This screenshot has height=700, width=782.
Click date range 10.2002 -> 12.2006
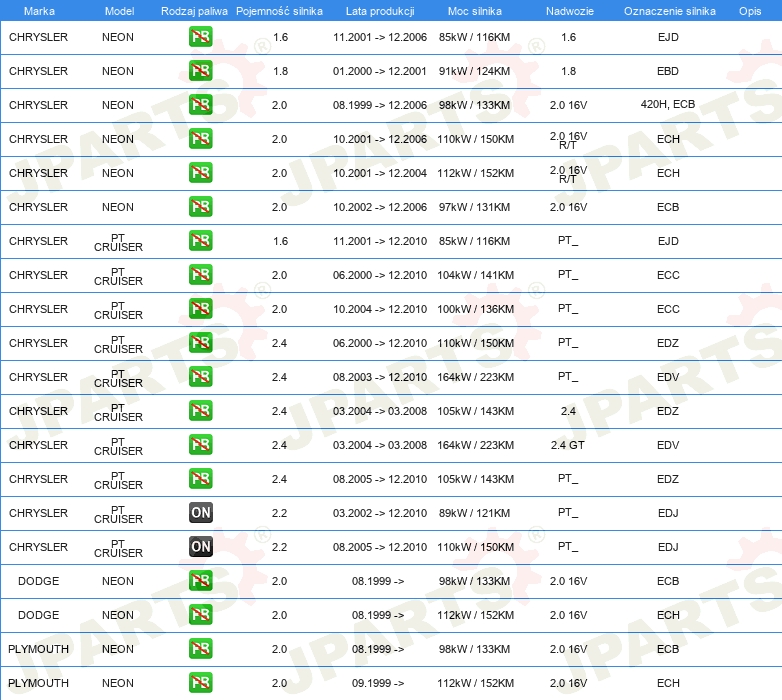(380, 207)
